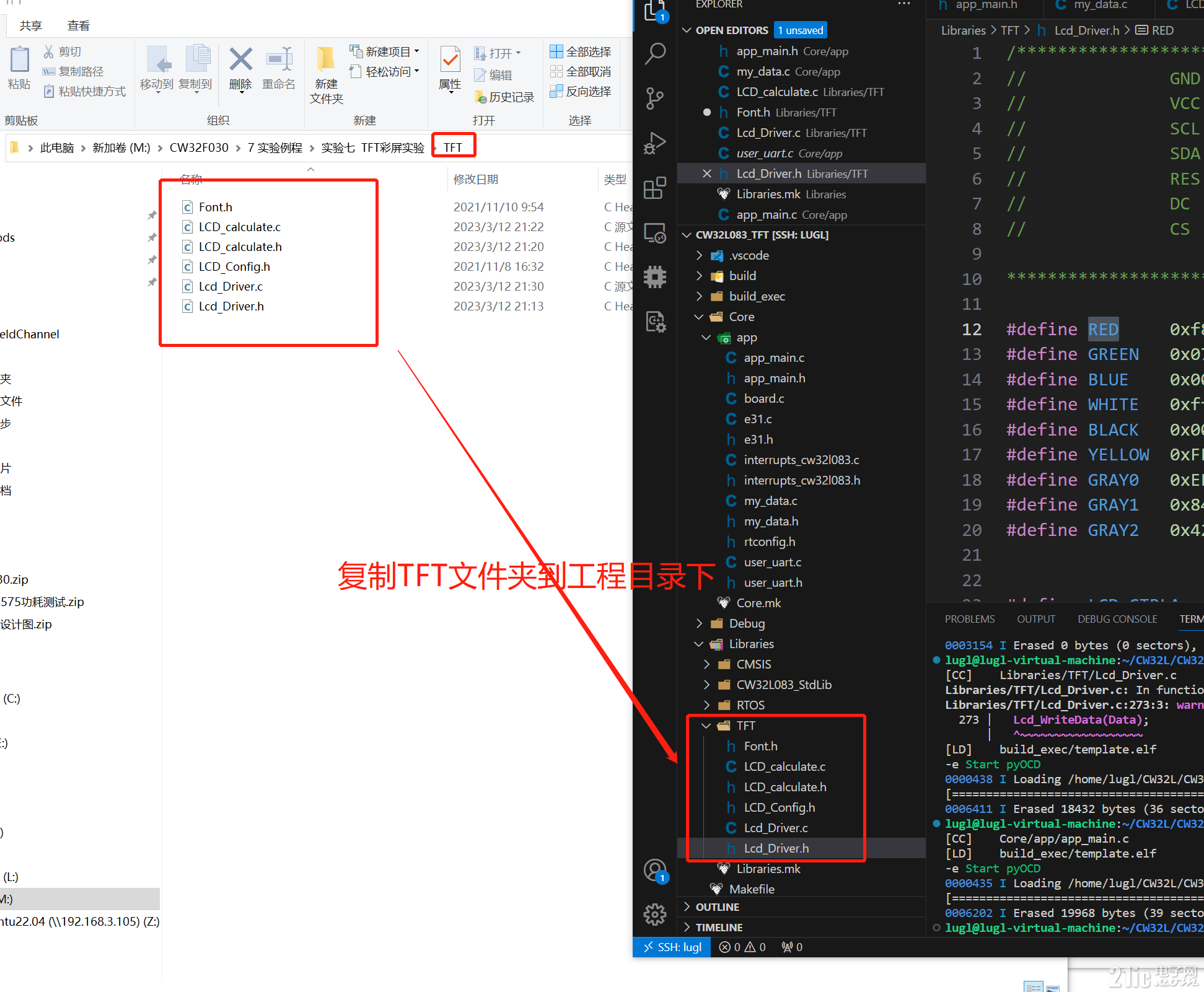Click Libraries breadcrumb in editor path
Image resolution: width=1204 pixels, height=992 pixels.
point(964,30)
